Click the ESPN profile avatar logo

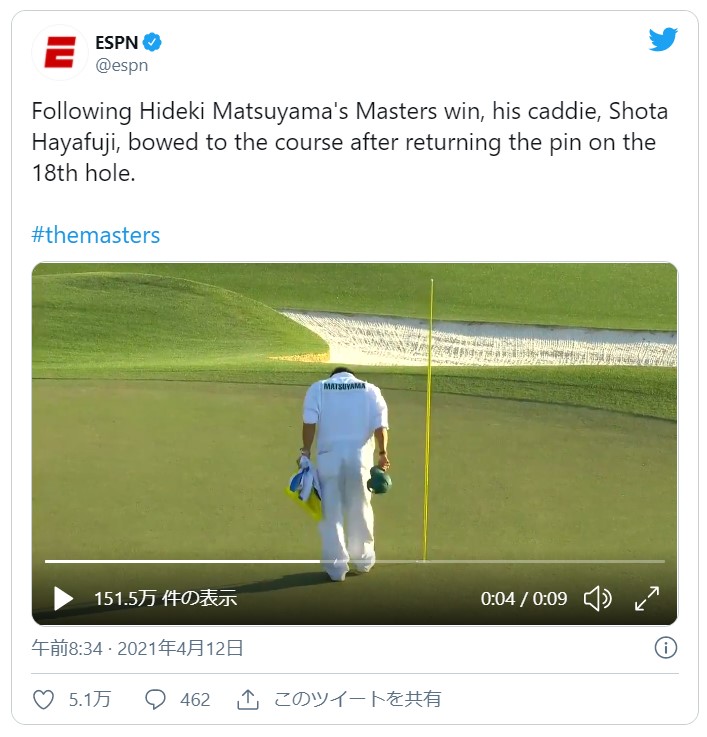[60, 52]
